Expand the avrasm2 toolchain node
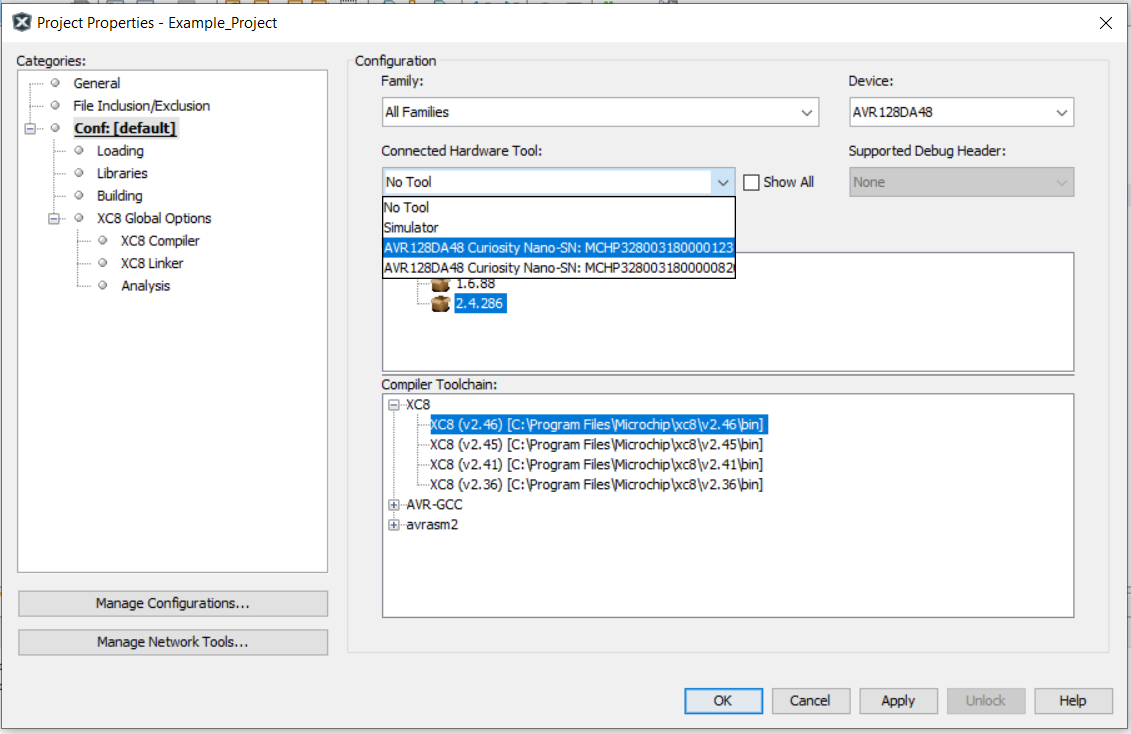Viewport: 1131px width, 734px height. [394, 525]
